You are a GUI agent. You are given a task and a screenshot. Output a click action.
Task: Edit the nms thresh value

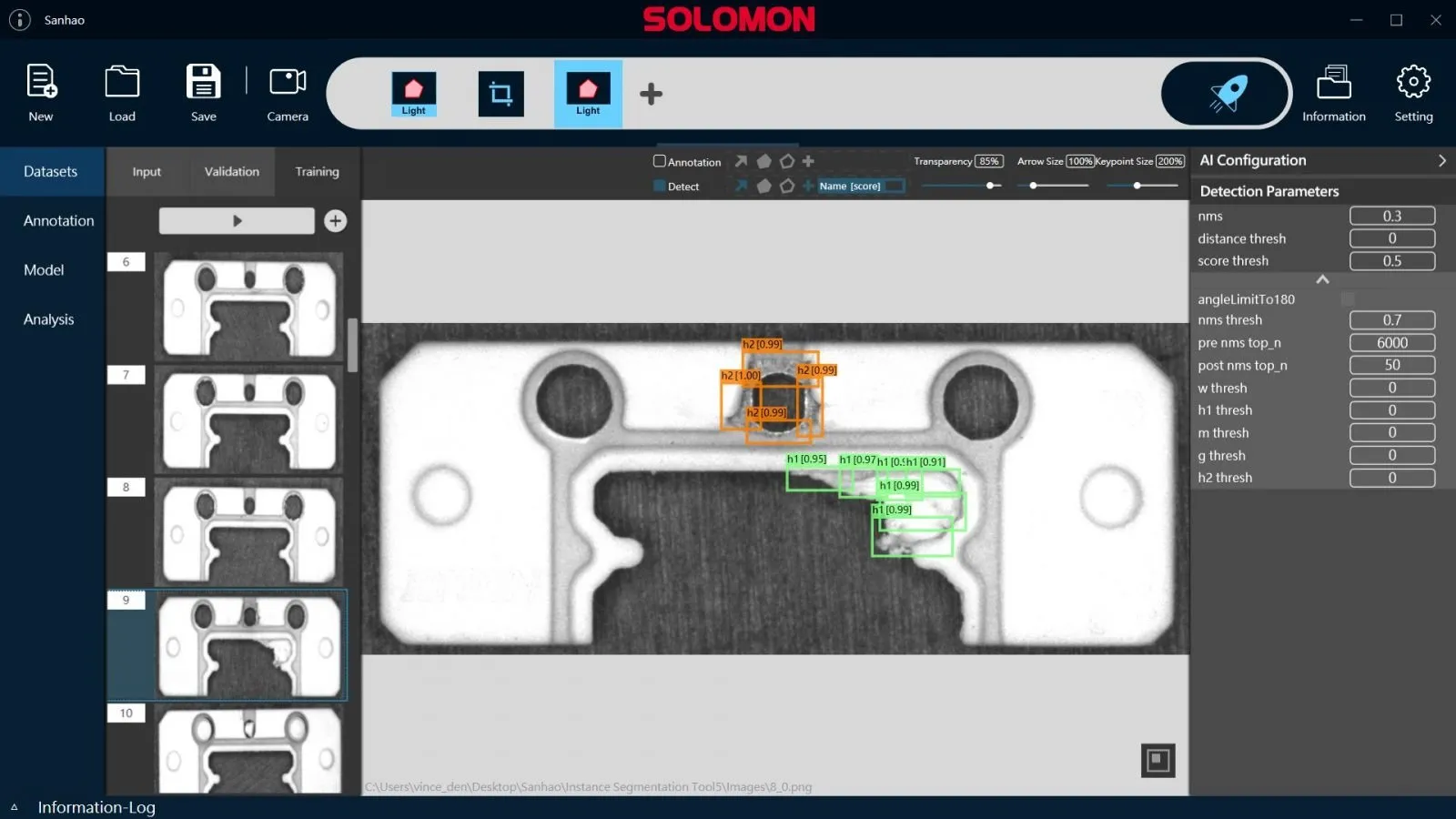pyautogui.click(x=1392, y=319)
